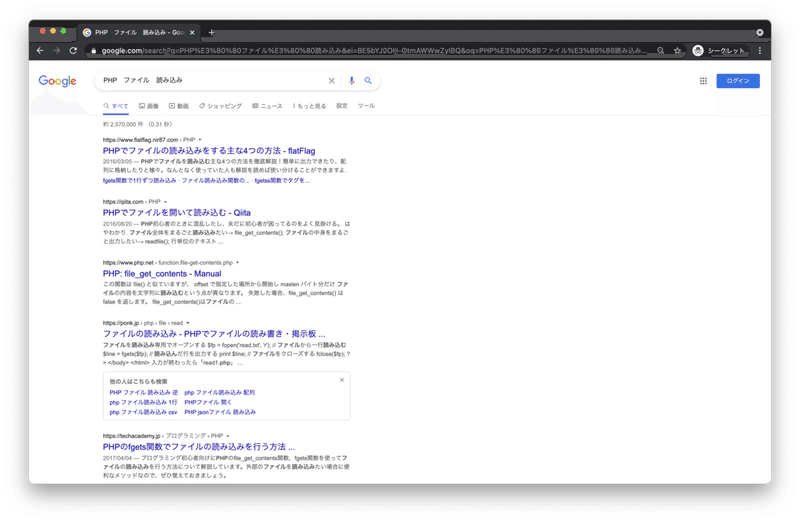
Task: Expand dropdown arrow beside techacademy.jp URL
Action: point(228,436)
